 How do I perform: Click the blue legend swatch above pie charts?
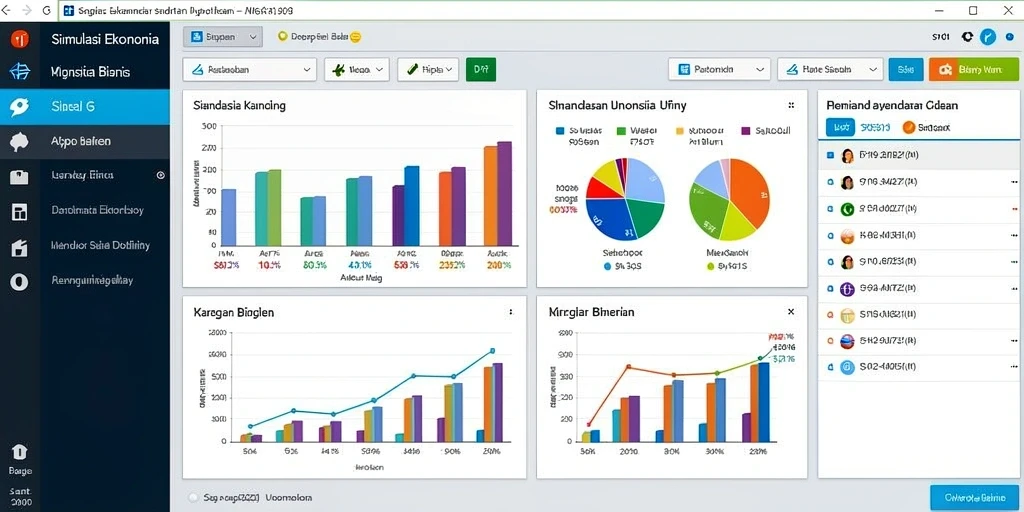[x=560, y=131]
